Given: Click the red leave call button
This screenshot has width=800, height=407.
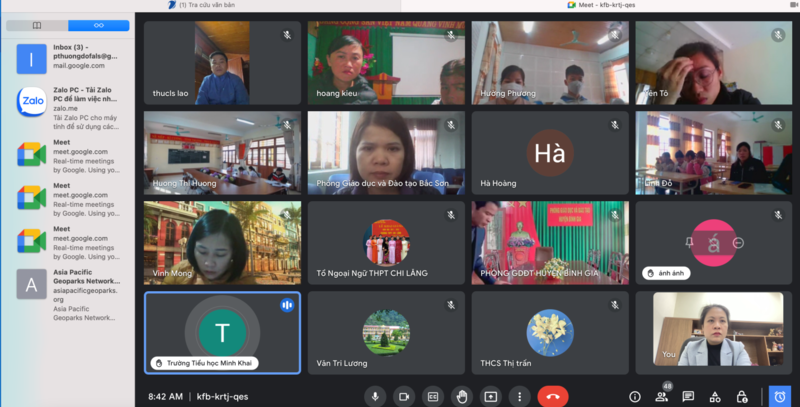Looking at the screenshot, I should (x=553, y=396).
